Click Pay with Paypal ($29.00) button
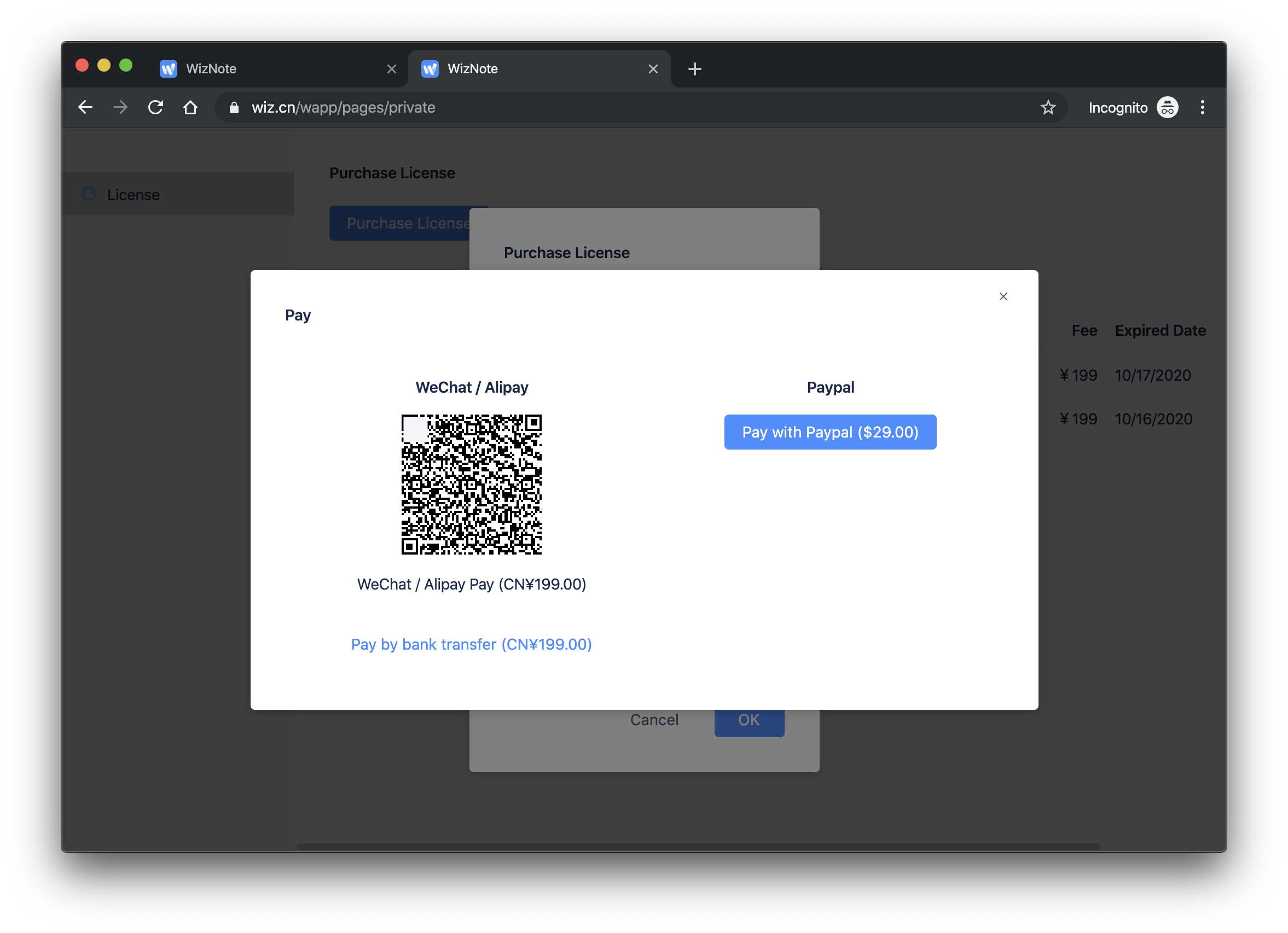Image resolution: width=1288 pixels, height=933 pixels. (x=829, y=432)
